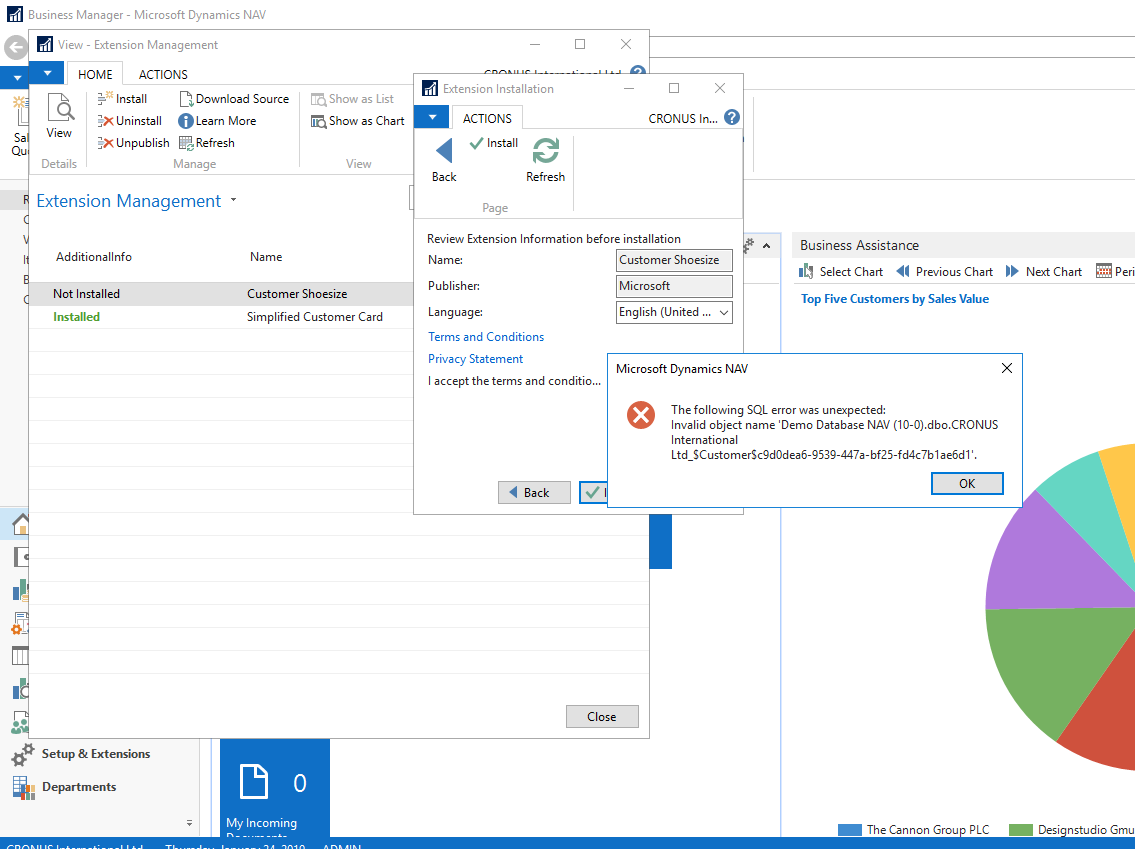Image resolution: width=1135 pixels, height=849 pixels.
Task: Switch to the HOME tab in Extension Management
Action: click(95, 75)
